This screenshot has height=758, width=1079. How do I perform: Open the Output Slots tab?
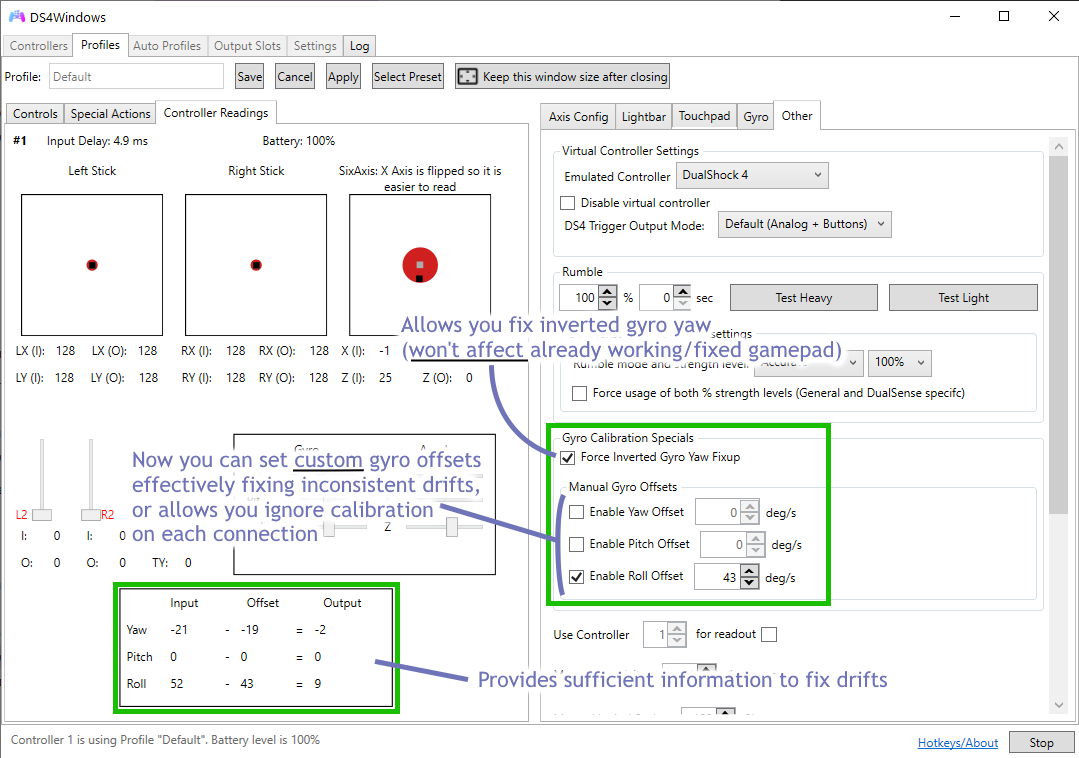[x=247, y=45]
